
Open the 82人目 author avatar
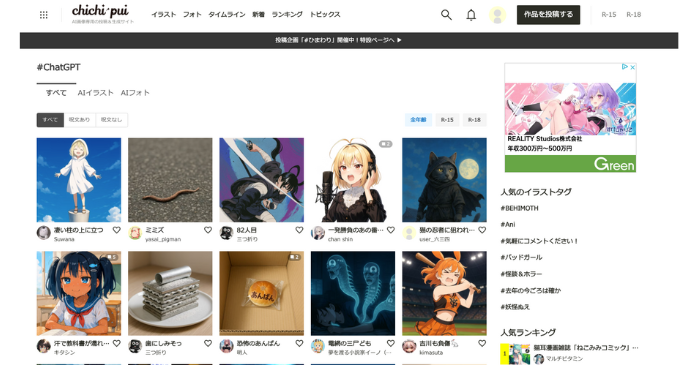[226, 233]
